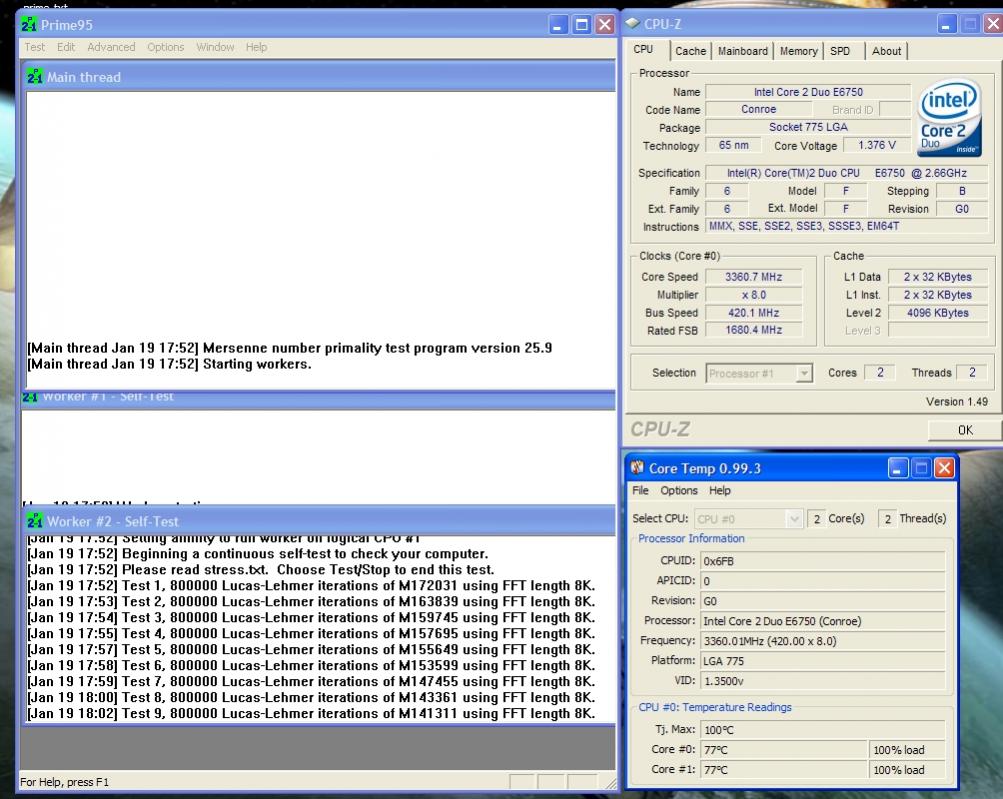
Task: Open the Window menu in Prime95
Action: (x=215, y=47)
